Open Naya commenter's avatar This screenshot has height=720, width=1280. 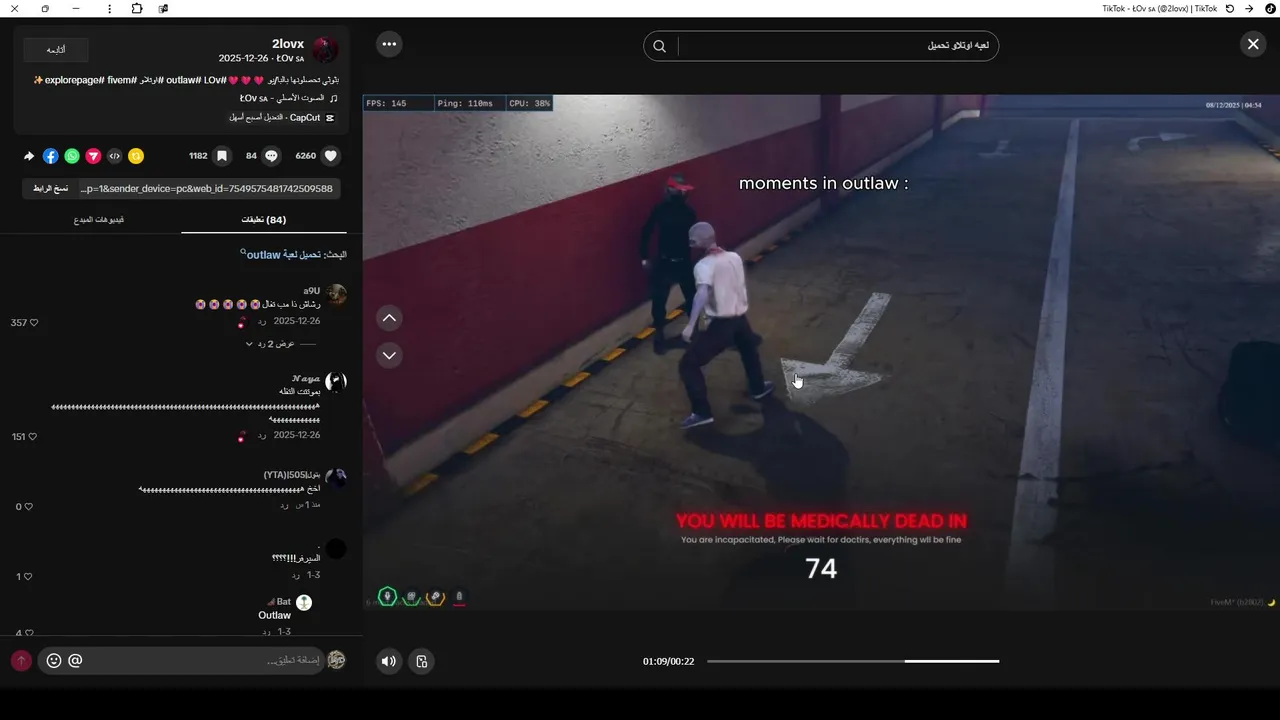tap(336, 381)
